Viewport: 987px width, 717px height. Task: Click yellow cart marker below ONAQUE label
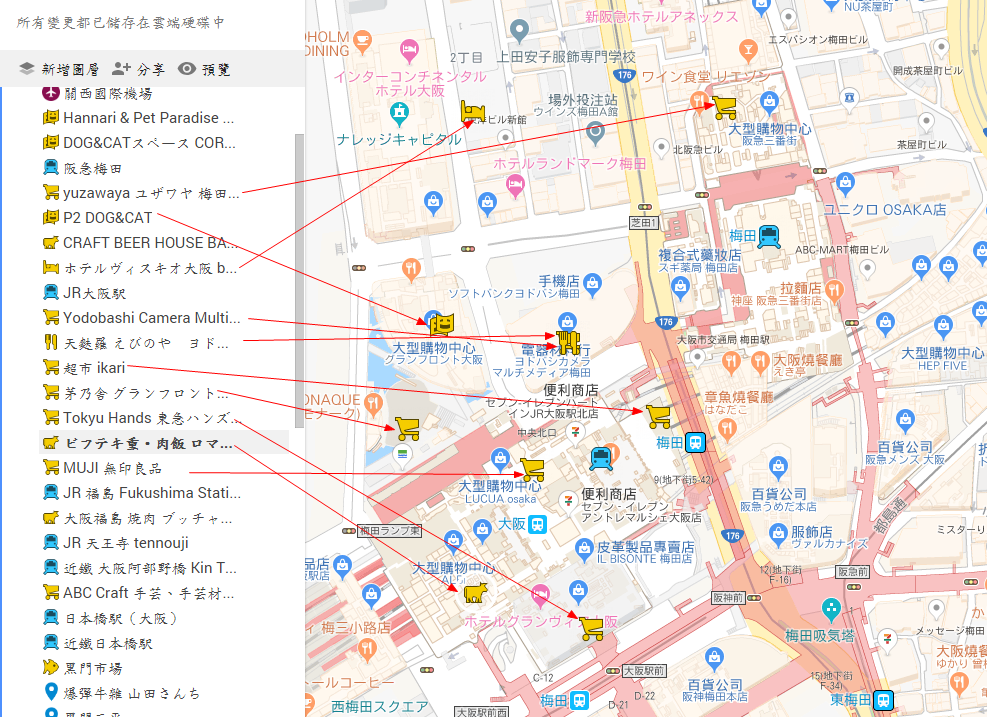407,429
